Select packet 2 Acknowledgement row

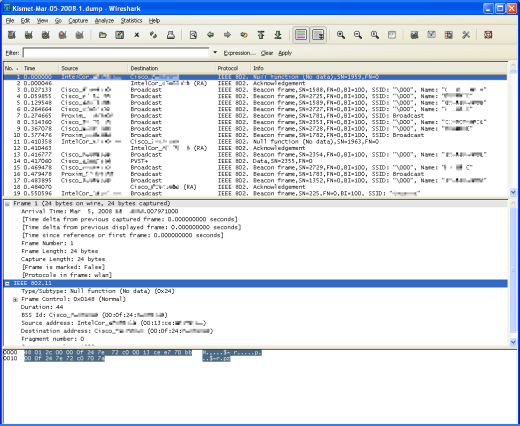pyautogui.click(x=255, y=83)
